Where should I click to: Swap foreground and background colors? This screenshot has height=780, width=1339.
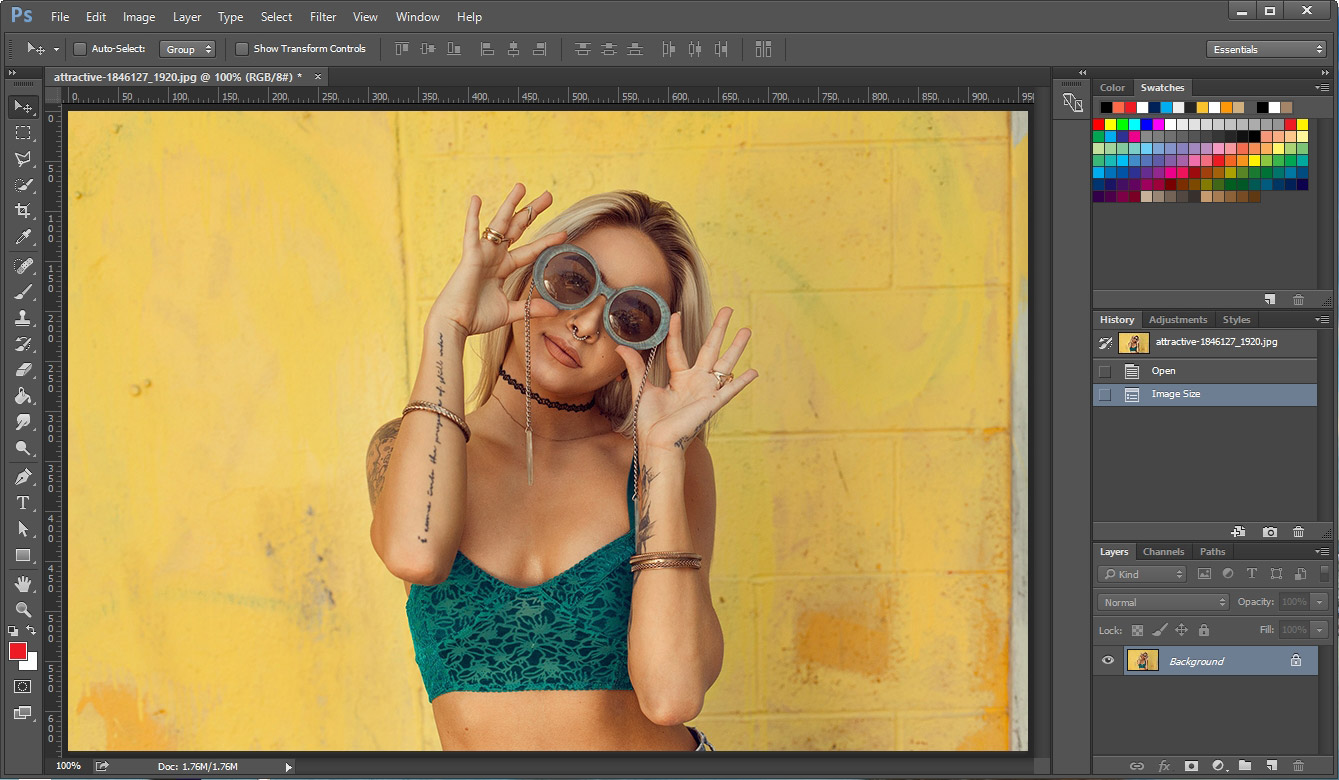pos(31,631)
